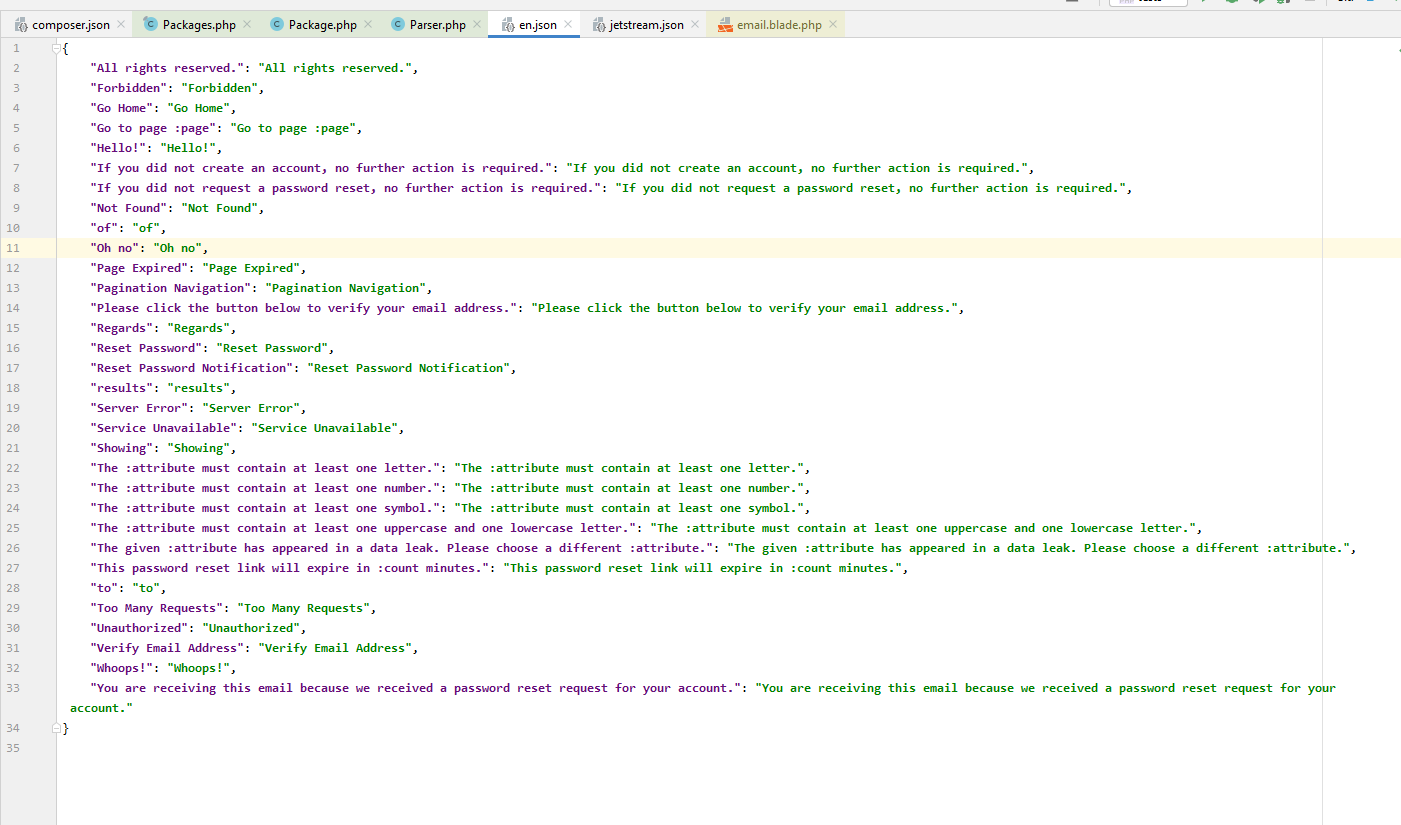Click the "did not create an account" key string
The image size is (1401, 825).
point(321,168)
